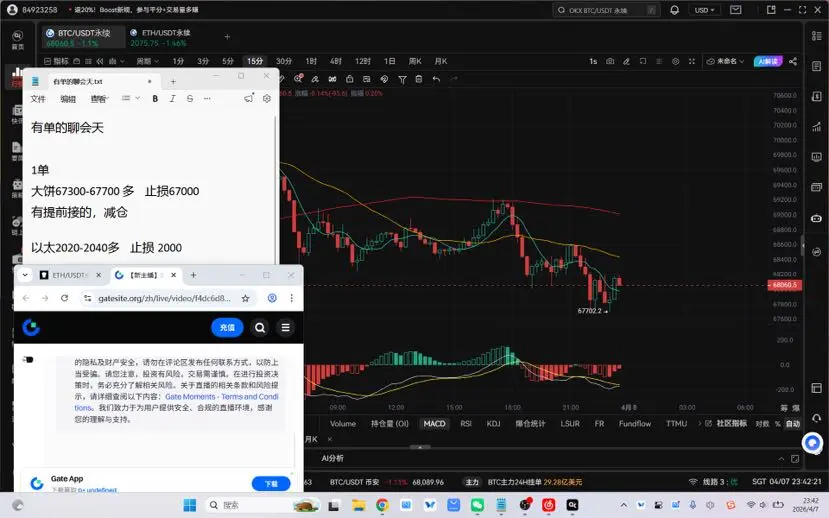Open File Explorer from the Windows taskbar
The width and height of the screenshot is (829, 518).
pyautogui.click(x=358, y=505)
